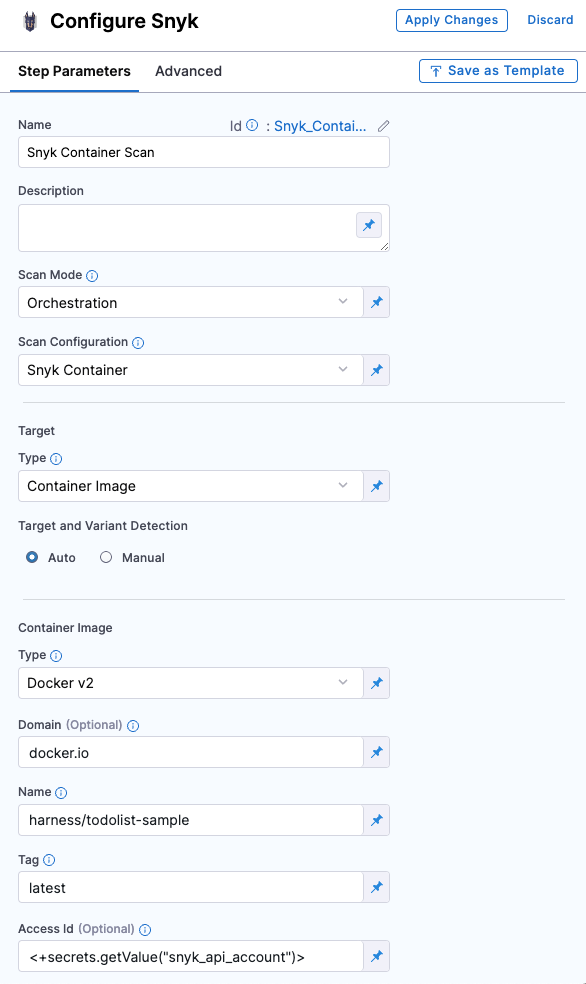Click the pin icon beside Access Id field
Viewport: 586px width, 984px height.
[376, 956]
